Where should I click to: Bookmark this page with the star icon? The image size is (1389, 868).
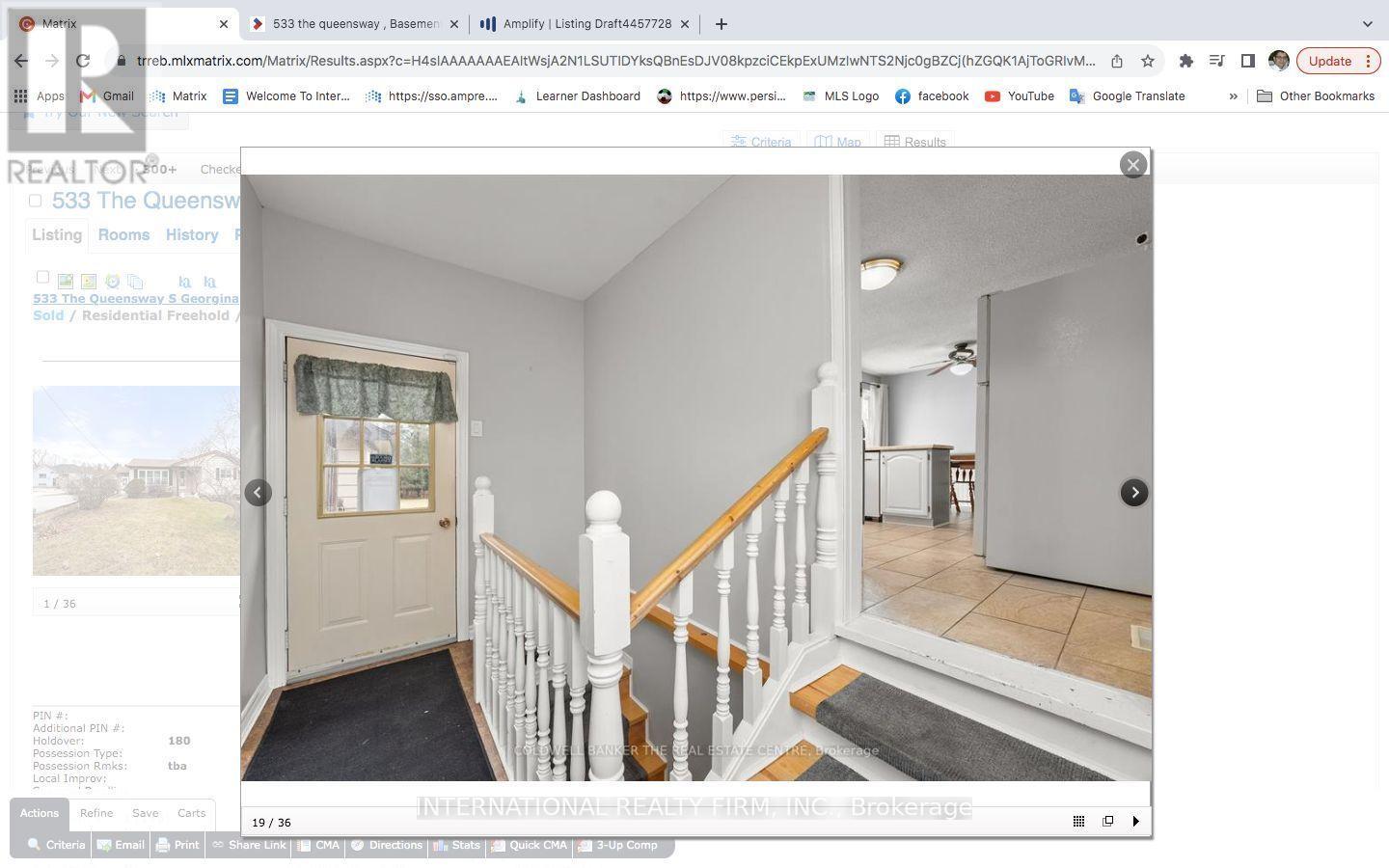[x=1148, y=61]
